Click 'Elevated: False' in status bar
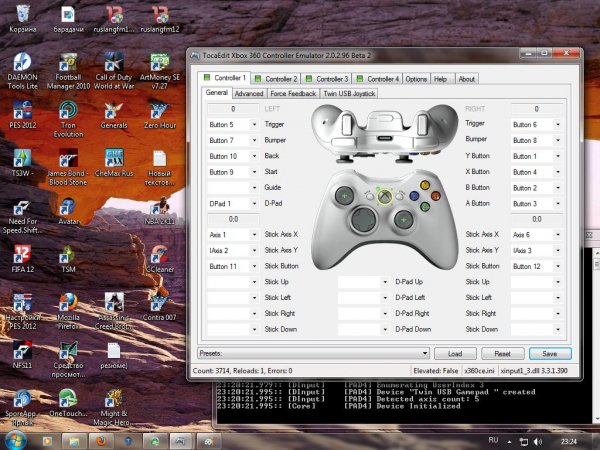Screen dimensions: 600x450 tap(435, 371)
